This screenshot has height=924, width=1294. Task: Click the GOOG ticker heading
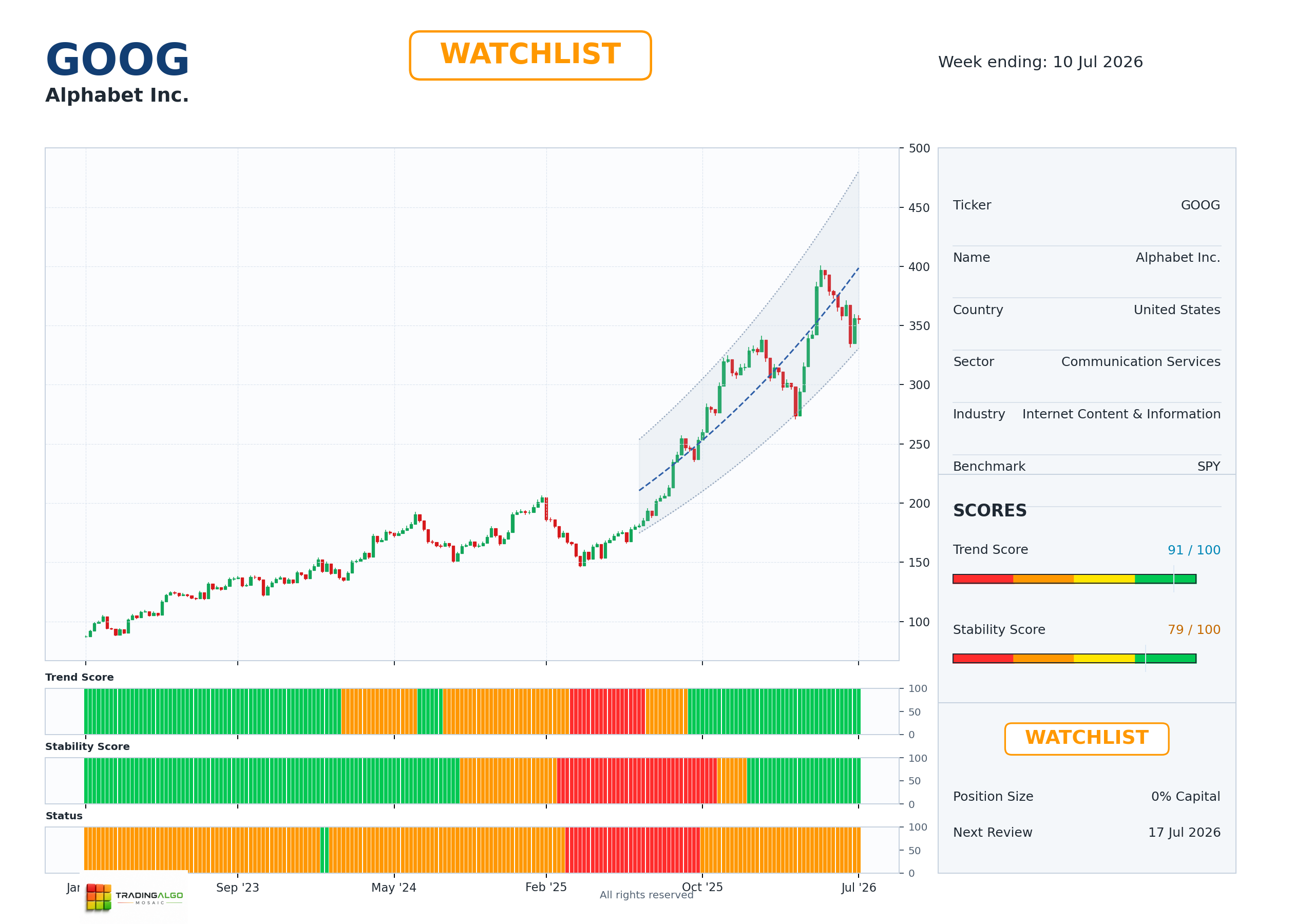117,60
